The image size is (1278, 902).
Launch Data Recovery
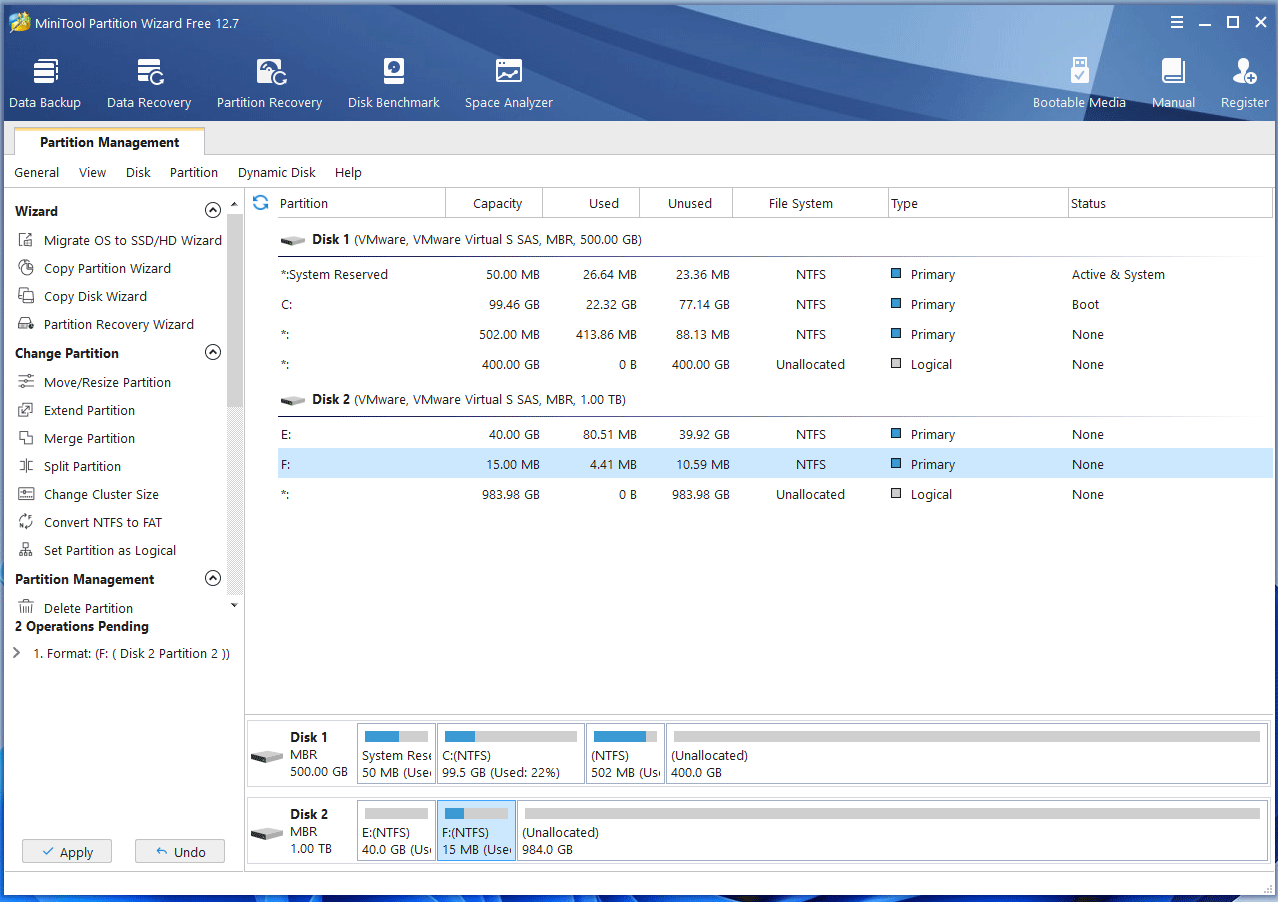tap(149, 84)
